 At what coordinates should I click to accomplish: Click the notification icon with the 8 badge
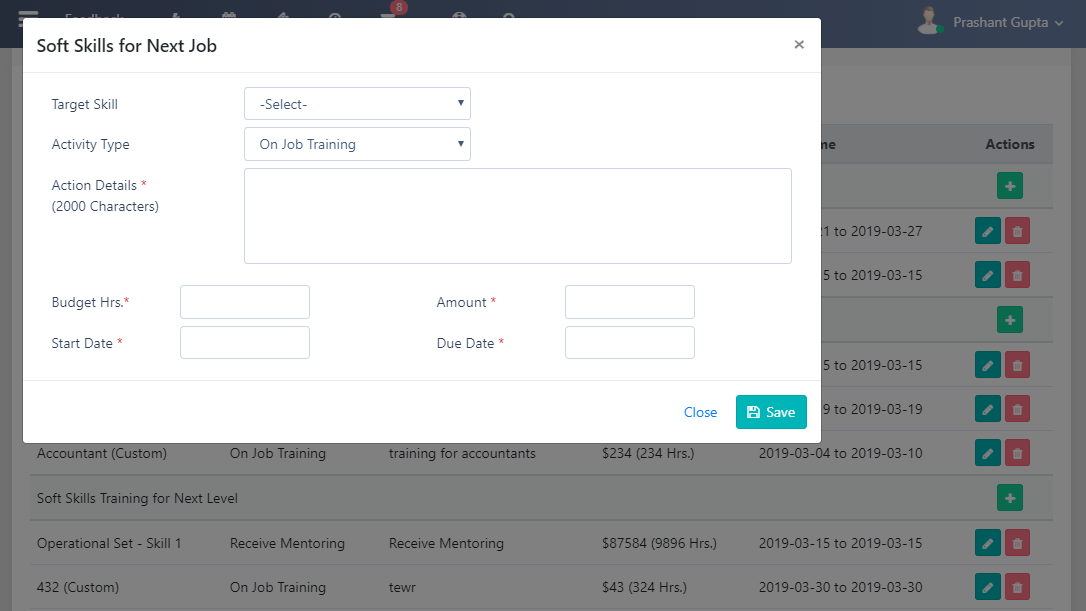[388, 18]
